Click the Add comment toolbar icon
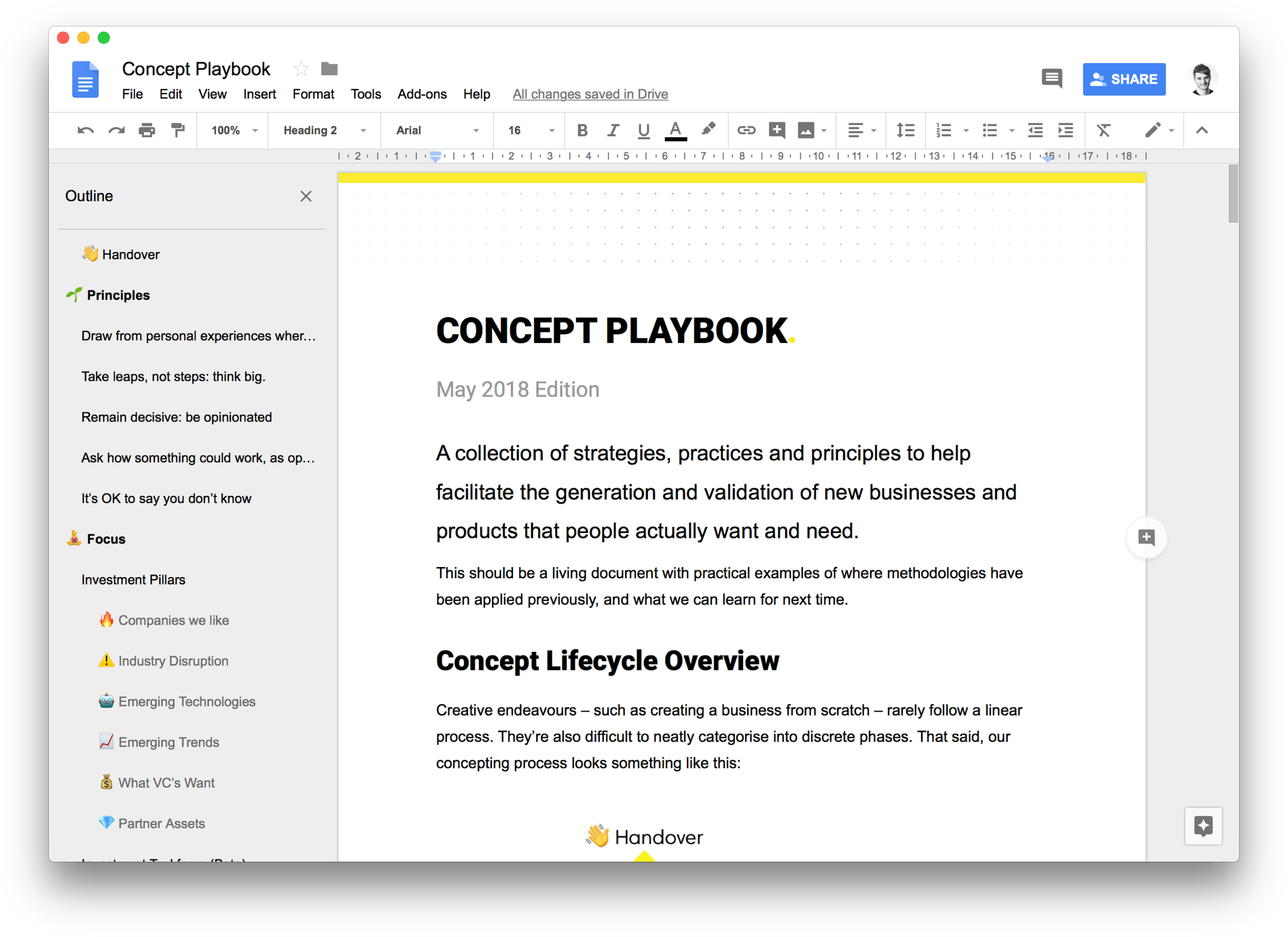 pos(777,130)
